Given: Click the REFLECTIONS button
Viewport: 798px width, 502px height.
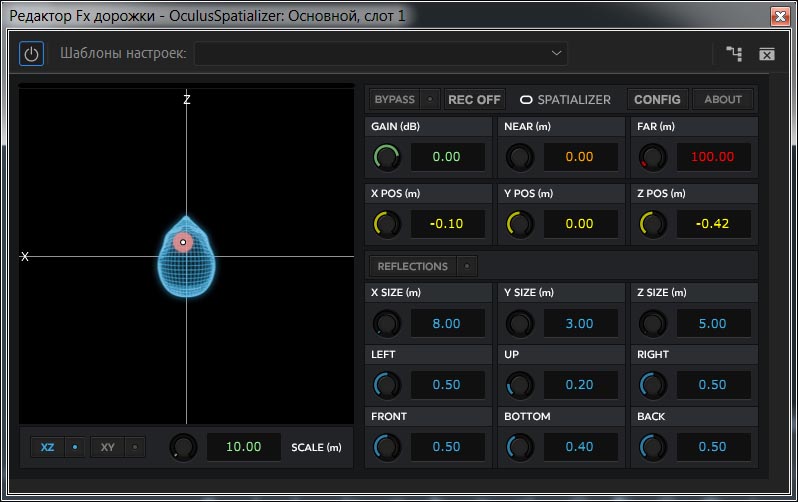Looking at the screenshot, I should [x=413, y=266].
